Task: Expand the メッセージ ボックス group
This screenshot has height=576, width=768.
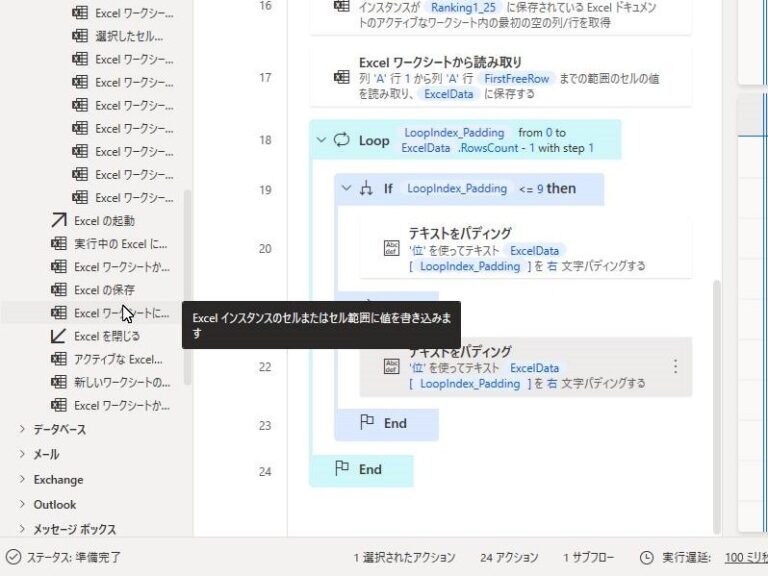Action: 22,529
